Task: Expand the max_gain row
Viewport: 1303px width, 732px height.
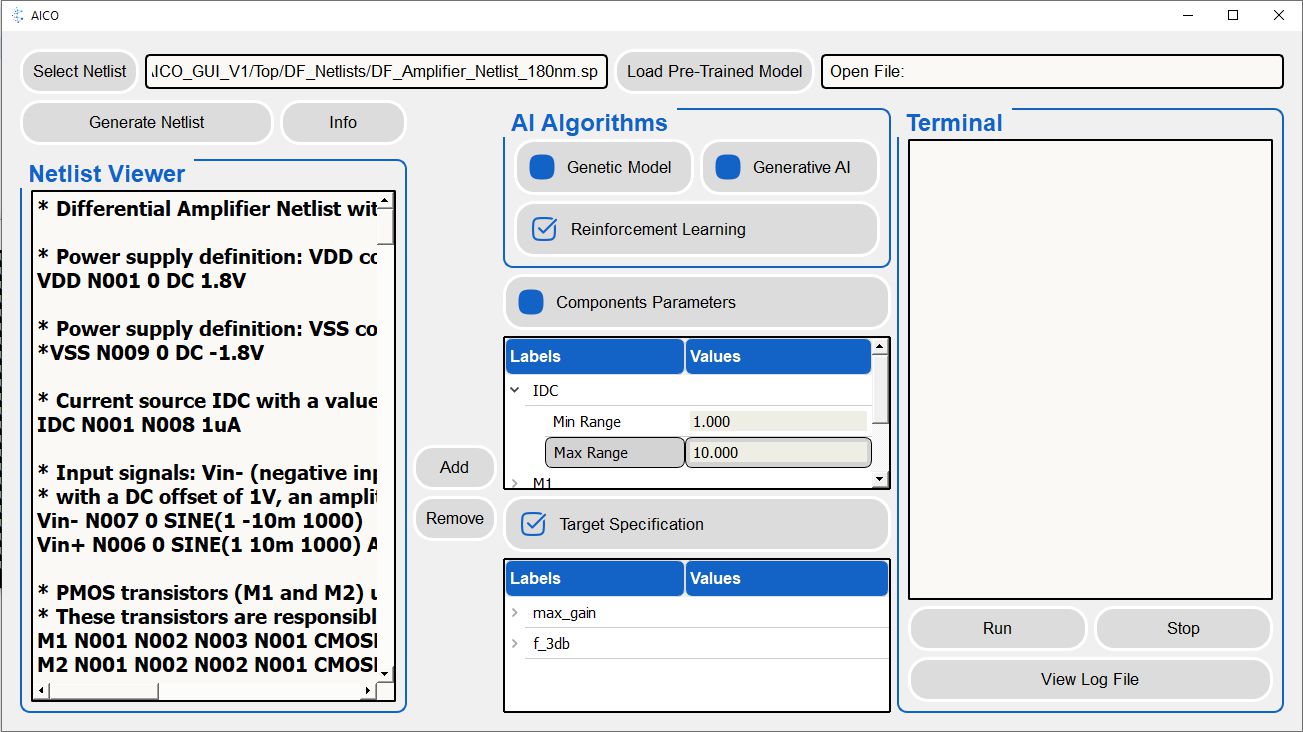Action: pyautogui.click(x=515, y=613)
